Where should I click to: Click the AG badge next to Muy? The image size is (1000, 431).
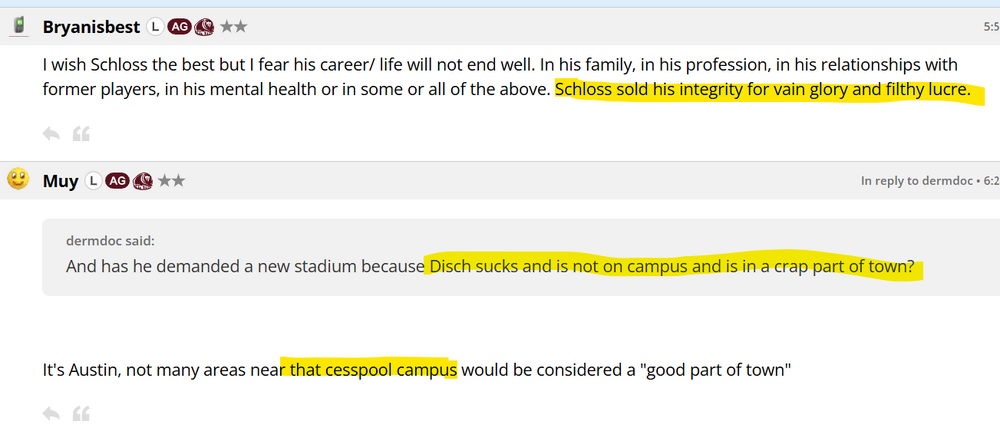117,181
